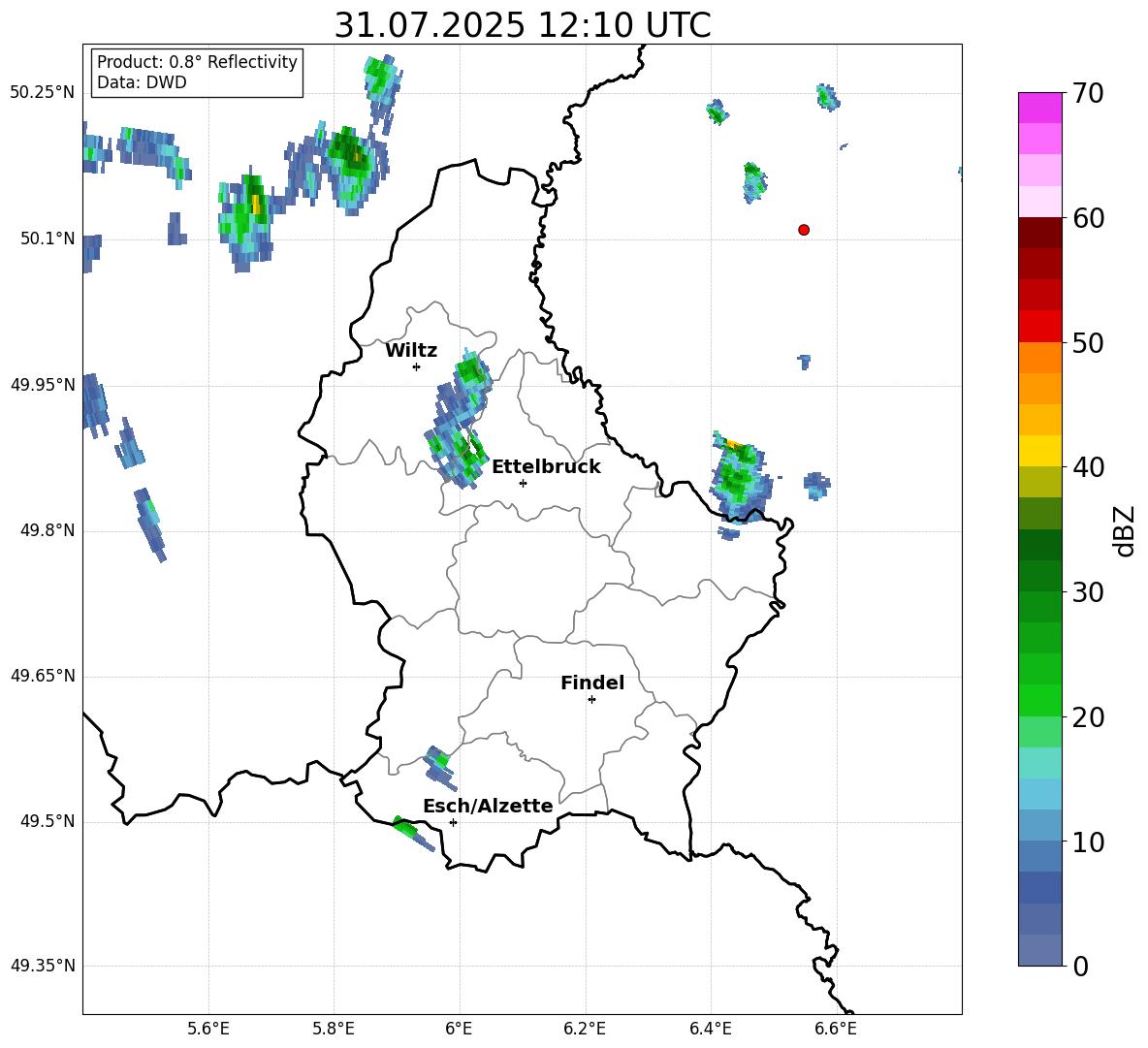Click the 'Data: DWD' label
Image resolution: width=1148 pixels, height=1048 pixels.
tap(142, 82)
